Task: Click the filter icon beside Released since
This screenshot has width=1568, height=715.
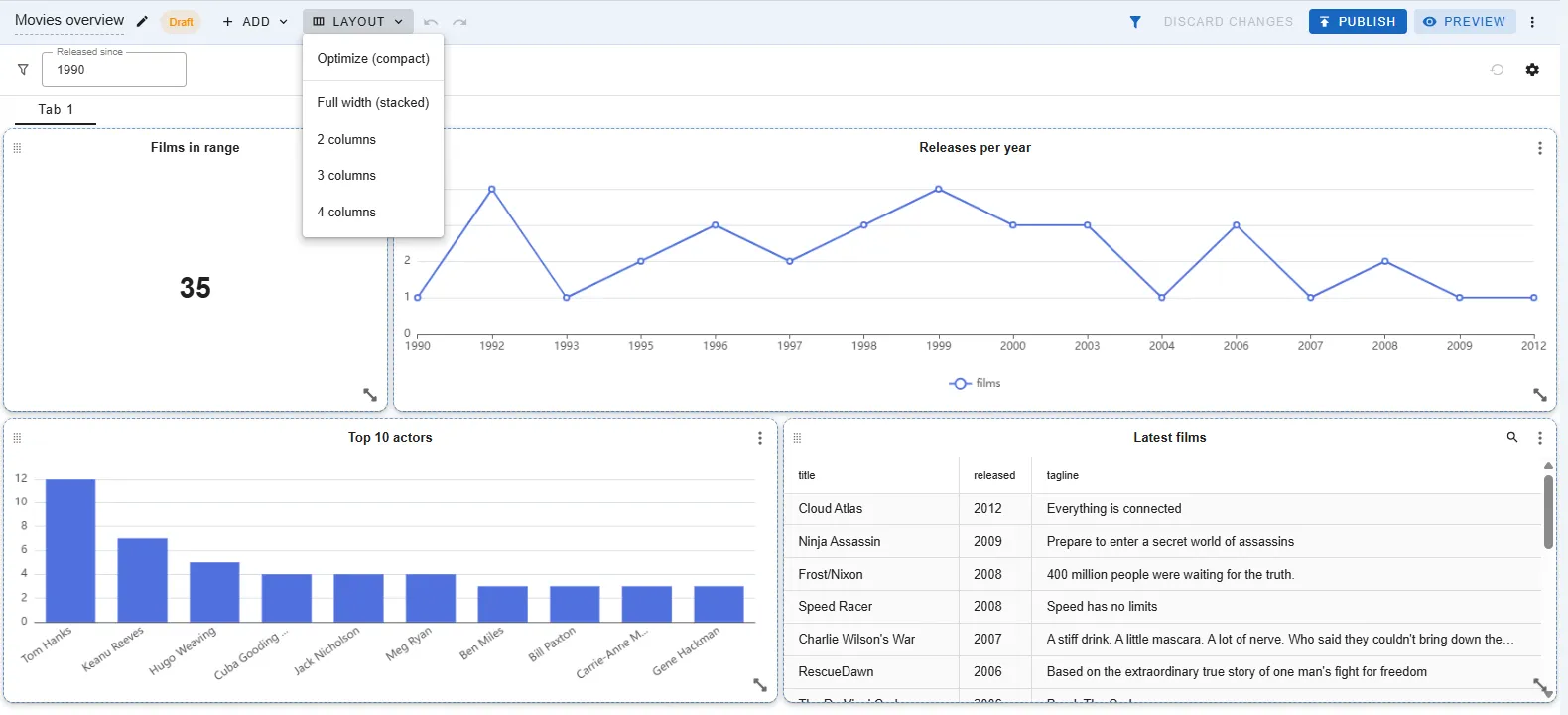Action: [x=23, y=70]
